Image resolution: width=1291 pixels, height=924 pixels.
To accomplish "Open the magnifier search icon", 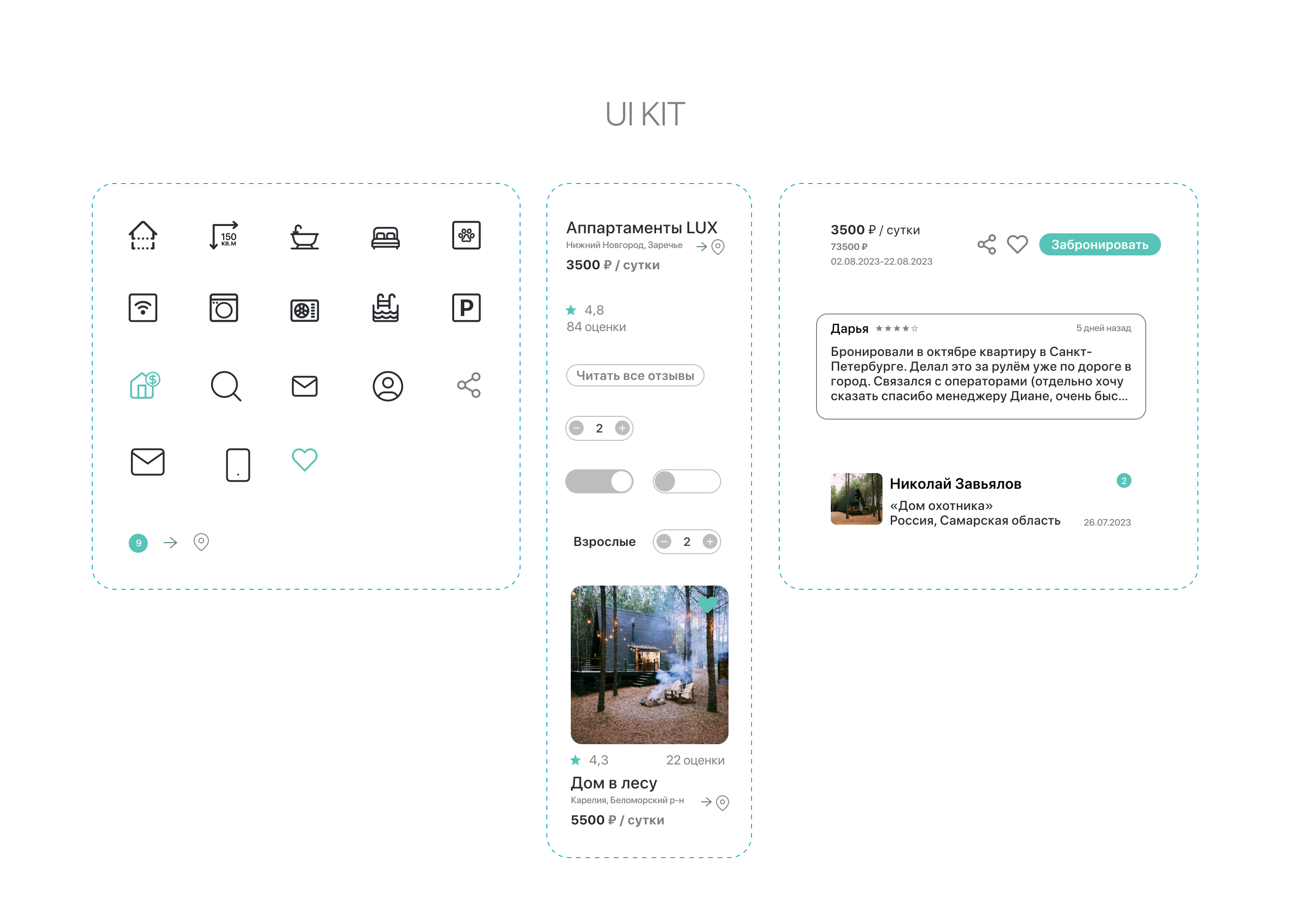I will (x=225, y=386).
